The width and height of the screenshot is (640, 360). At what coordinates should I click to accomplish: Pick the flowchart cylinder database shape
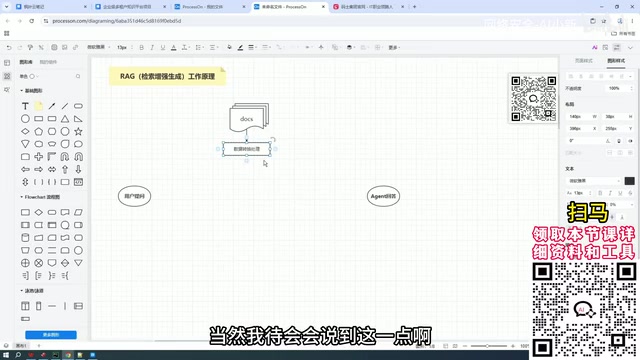pyautogui.click(x=25, y=238)
